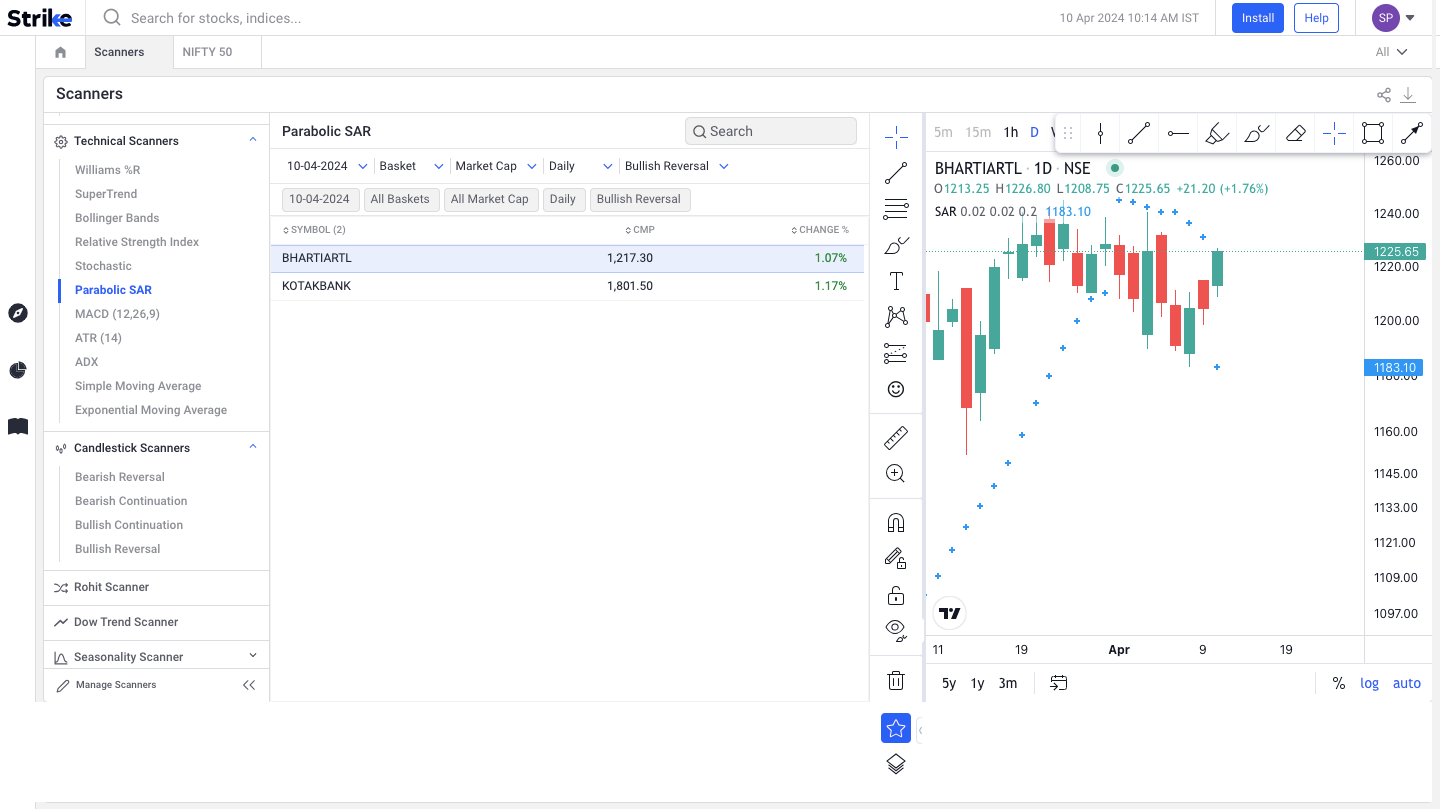The height and width of the screenshot is (809, 1440).
Task: Click the TradingView logo on chart
Action: (x=950, y=613)
